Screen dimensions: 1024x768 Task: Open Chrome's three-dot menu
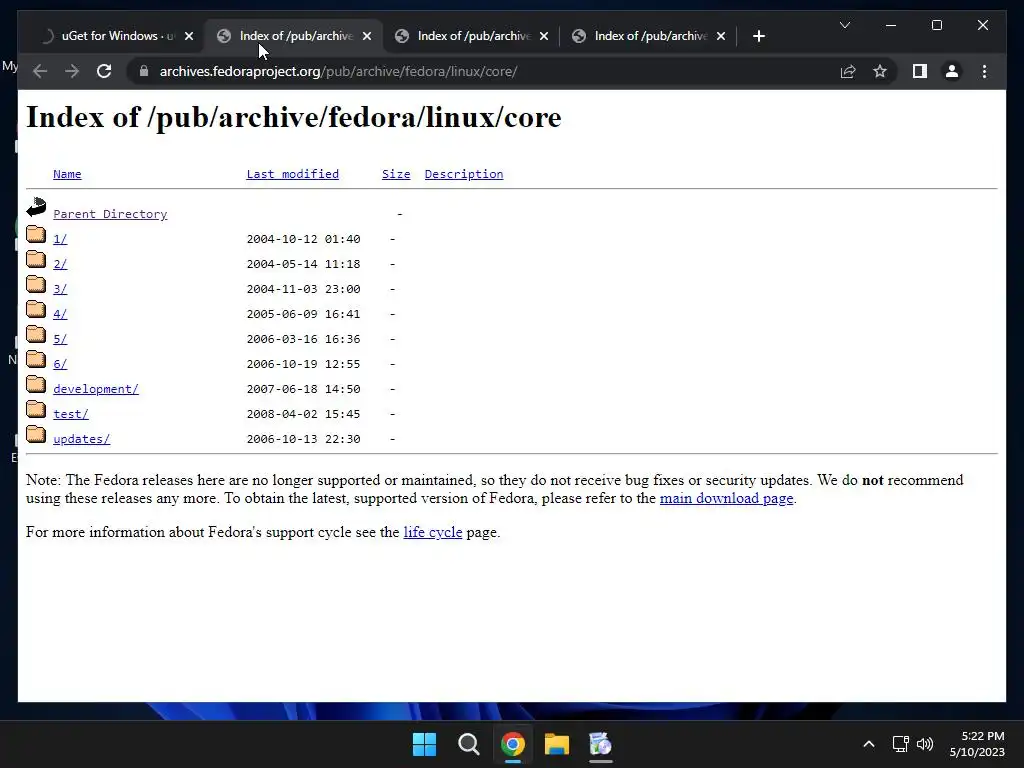click(984, 71)
